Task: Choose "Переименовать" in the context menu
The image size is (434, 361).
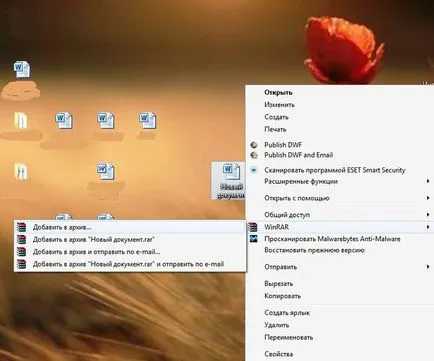Action: 289,337
